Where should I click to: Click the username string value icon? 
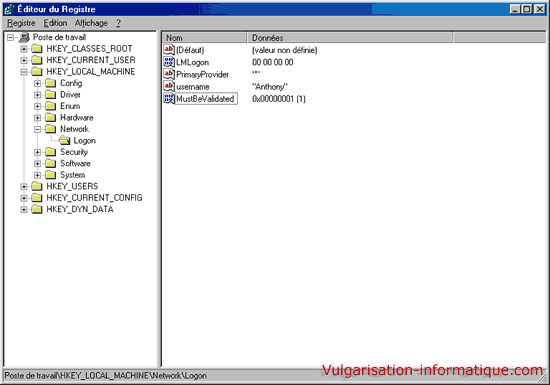pos(169,86)
